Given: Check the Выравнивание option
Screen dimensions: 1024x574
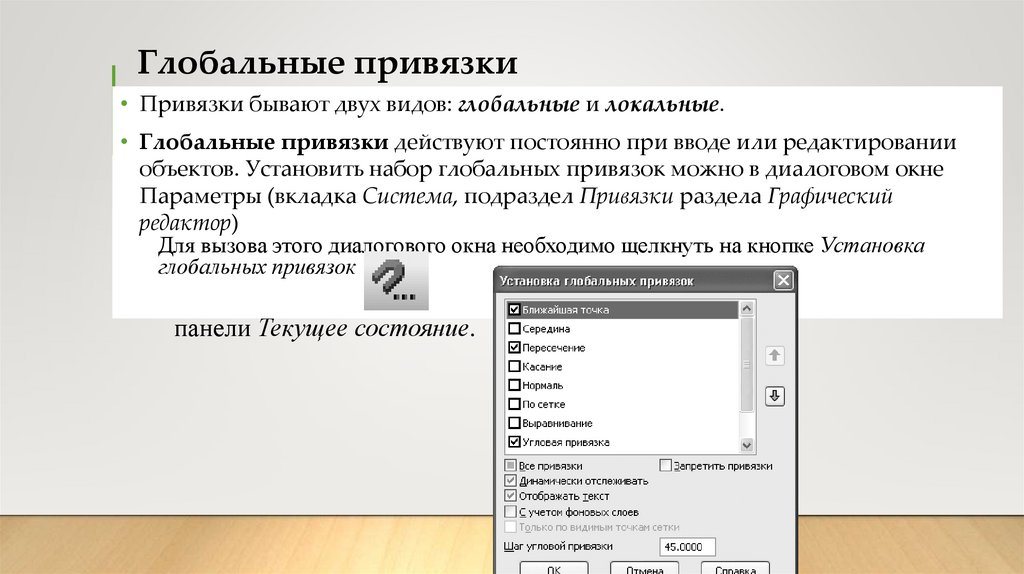Looking at the screenshot, I should tap(515, 423).
